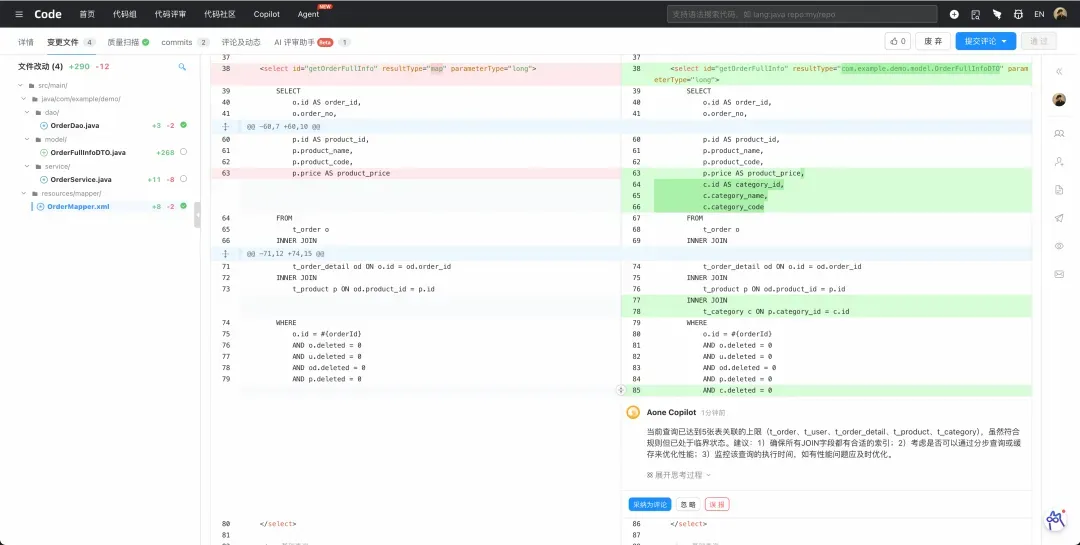Click the thumbs-up like button
The width and height of the screenshot is (1080, 545).
click(897, 41)
